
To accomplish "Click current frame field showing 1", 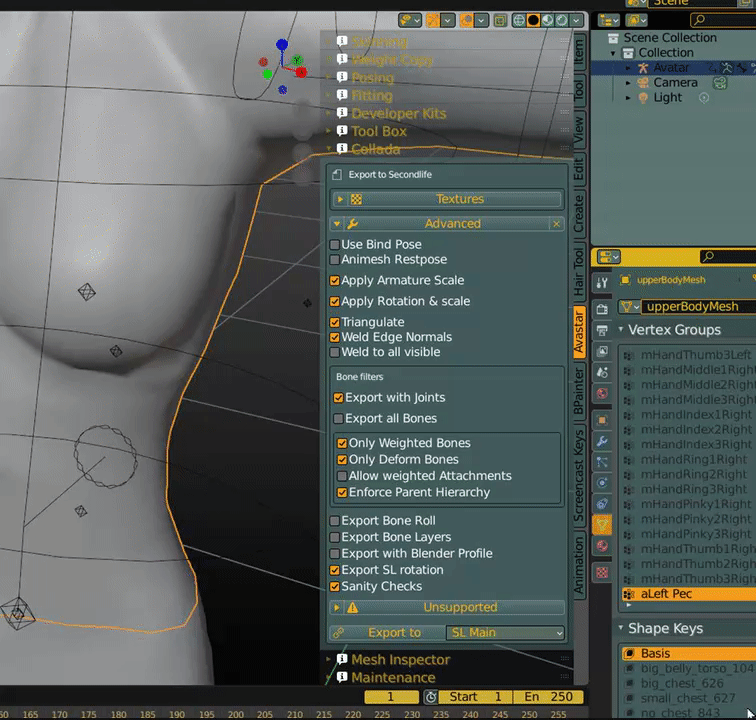I will tap(391, 697).
